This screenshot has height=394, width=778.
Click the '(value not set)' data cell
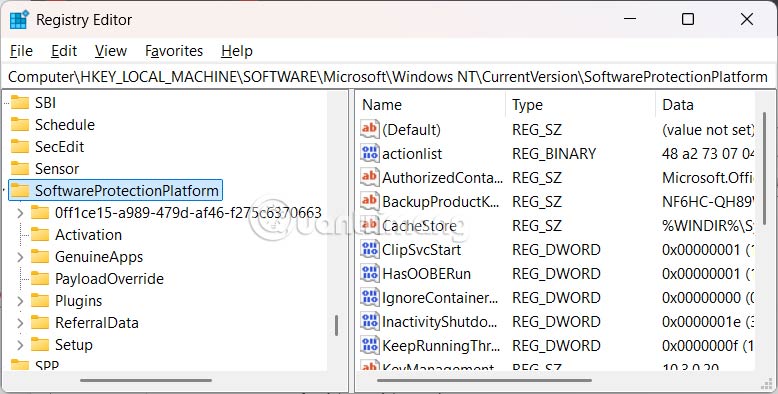(708, 130)
